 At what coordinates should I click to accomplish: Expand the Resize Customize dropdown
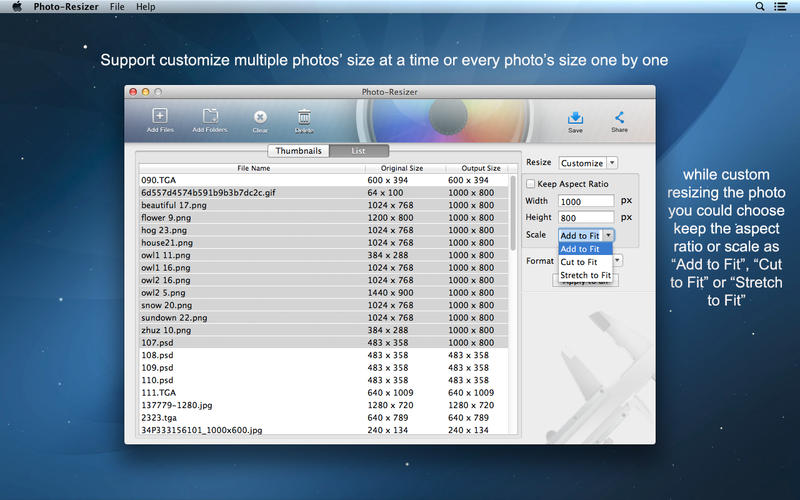pos(588,163)
